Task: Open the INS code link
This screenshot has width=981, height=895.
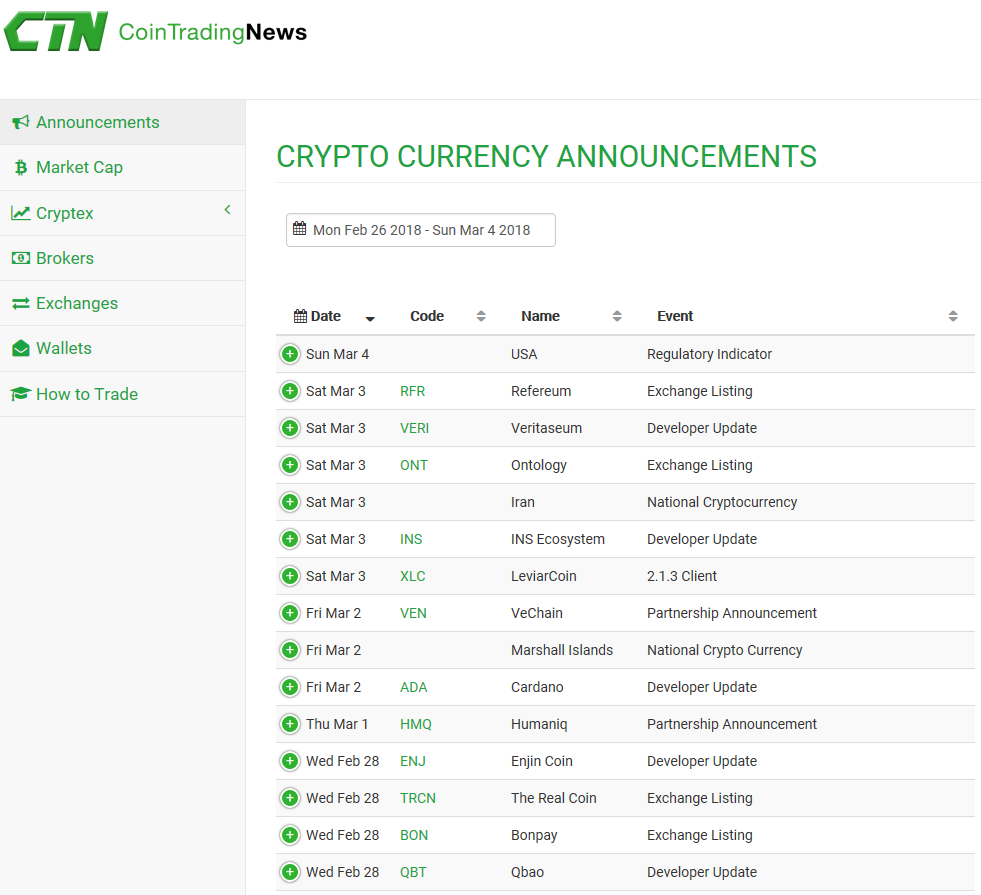Action: pos(411,539)
